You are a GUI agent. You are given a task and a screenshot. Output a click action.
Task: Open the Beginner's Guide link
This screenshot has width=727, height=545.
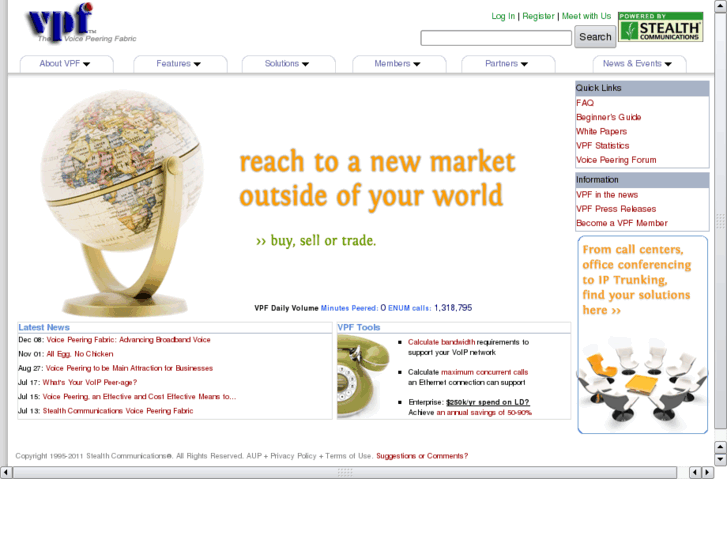coord(608,117)
